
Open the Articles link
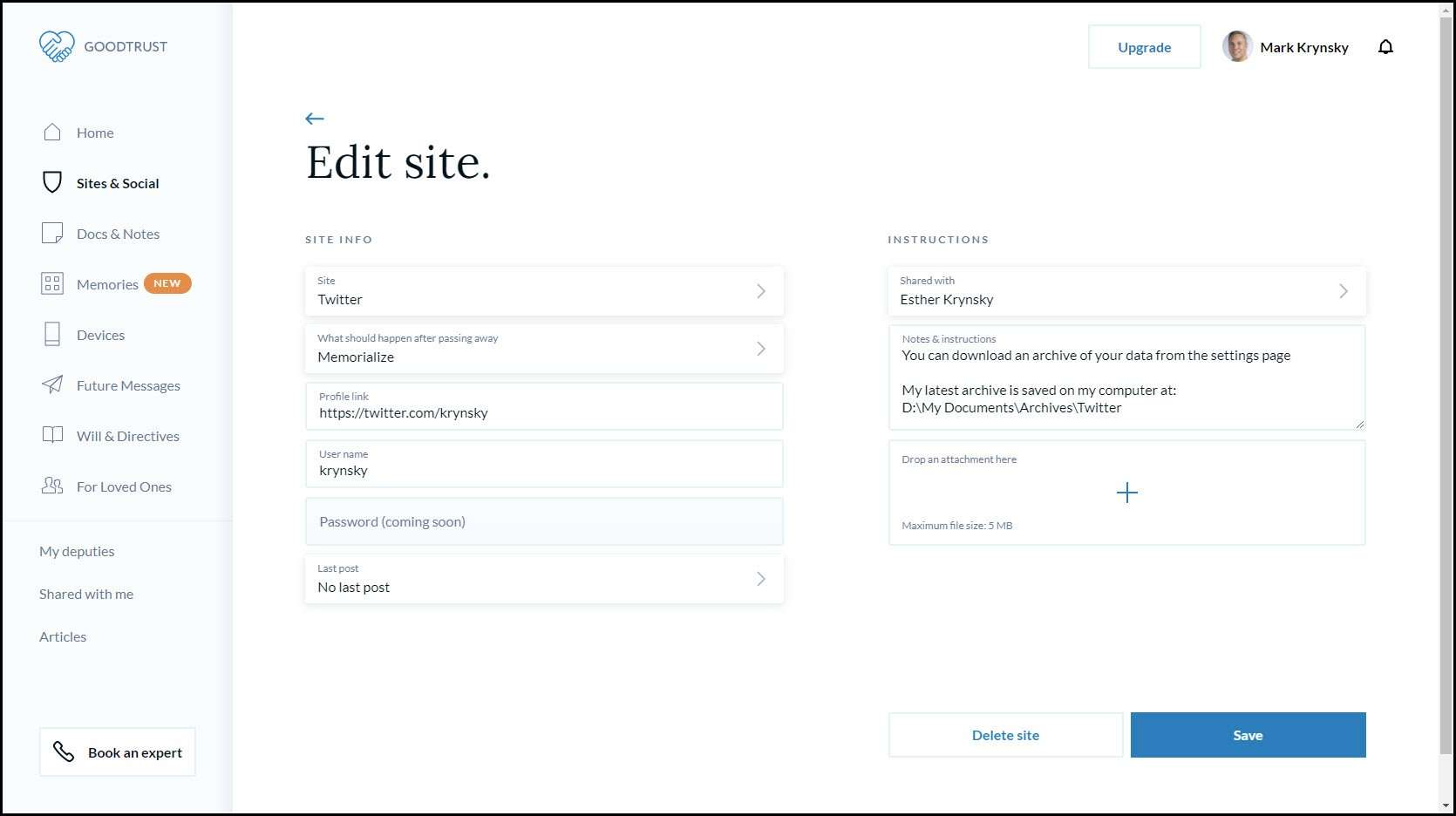(x=63, y=636)
